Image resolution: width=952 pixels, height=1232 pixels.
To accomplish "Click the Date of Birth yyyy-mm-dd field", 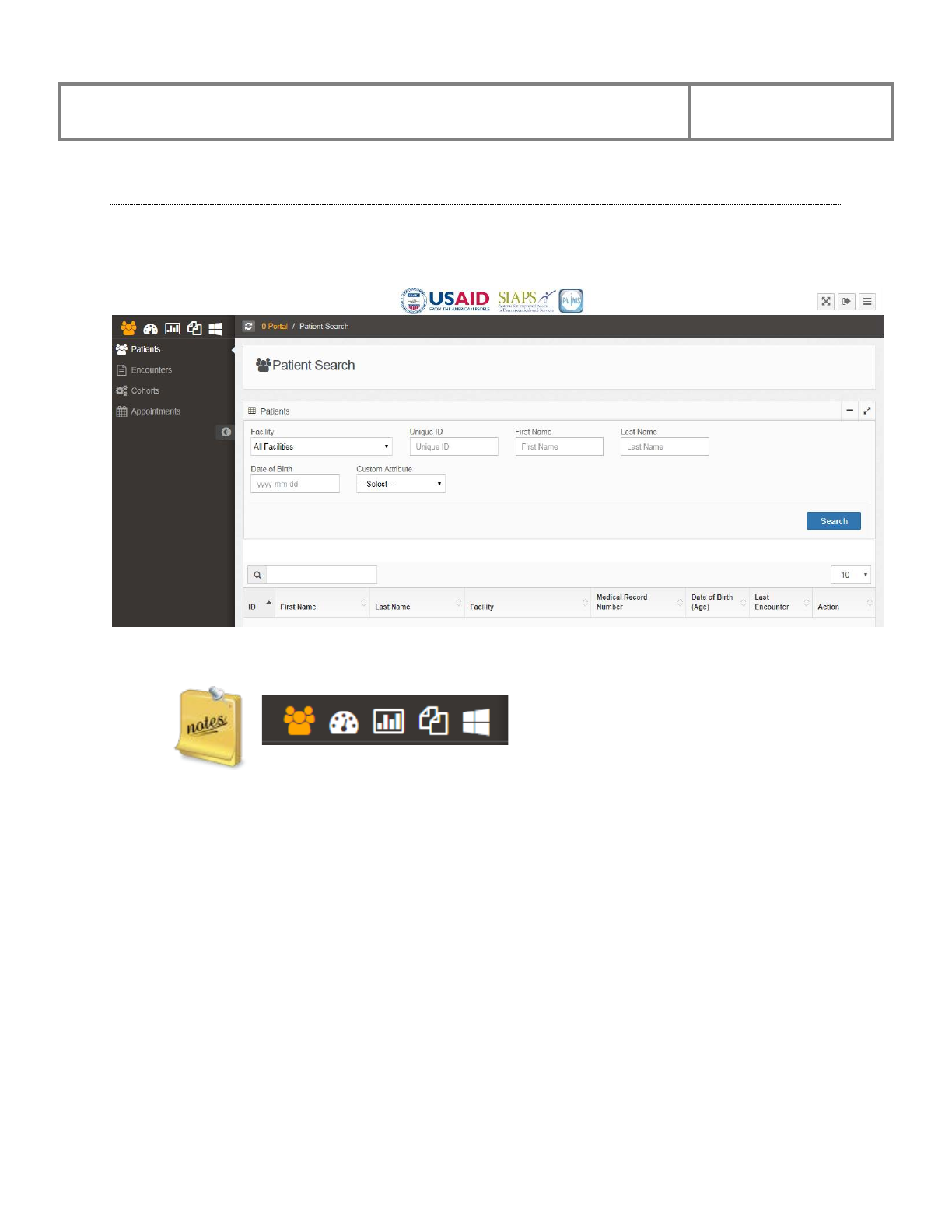I will click(x=295, y=484).
